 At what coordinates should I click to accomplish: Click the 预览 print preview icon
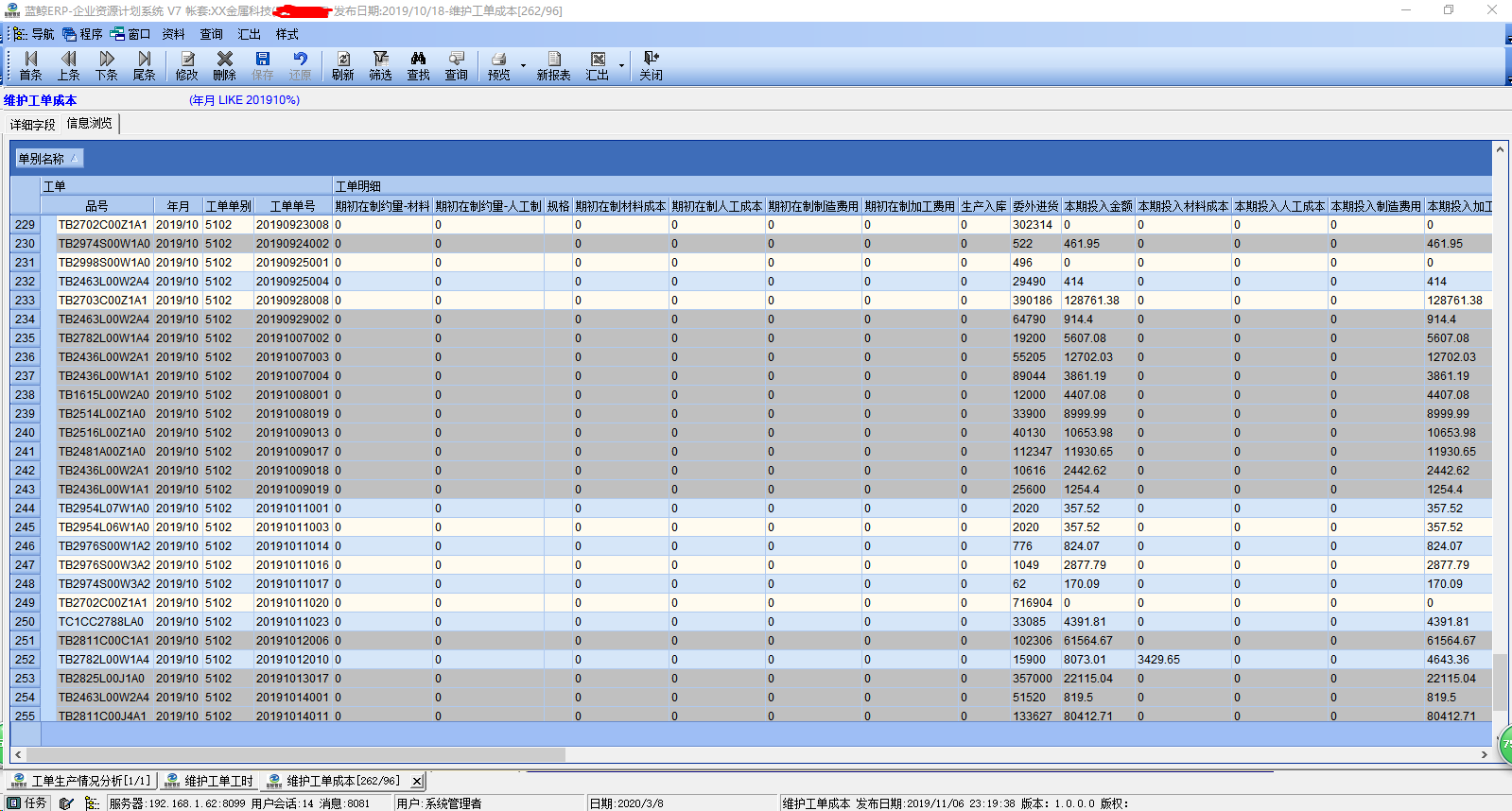tap(499, 66)
